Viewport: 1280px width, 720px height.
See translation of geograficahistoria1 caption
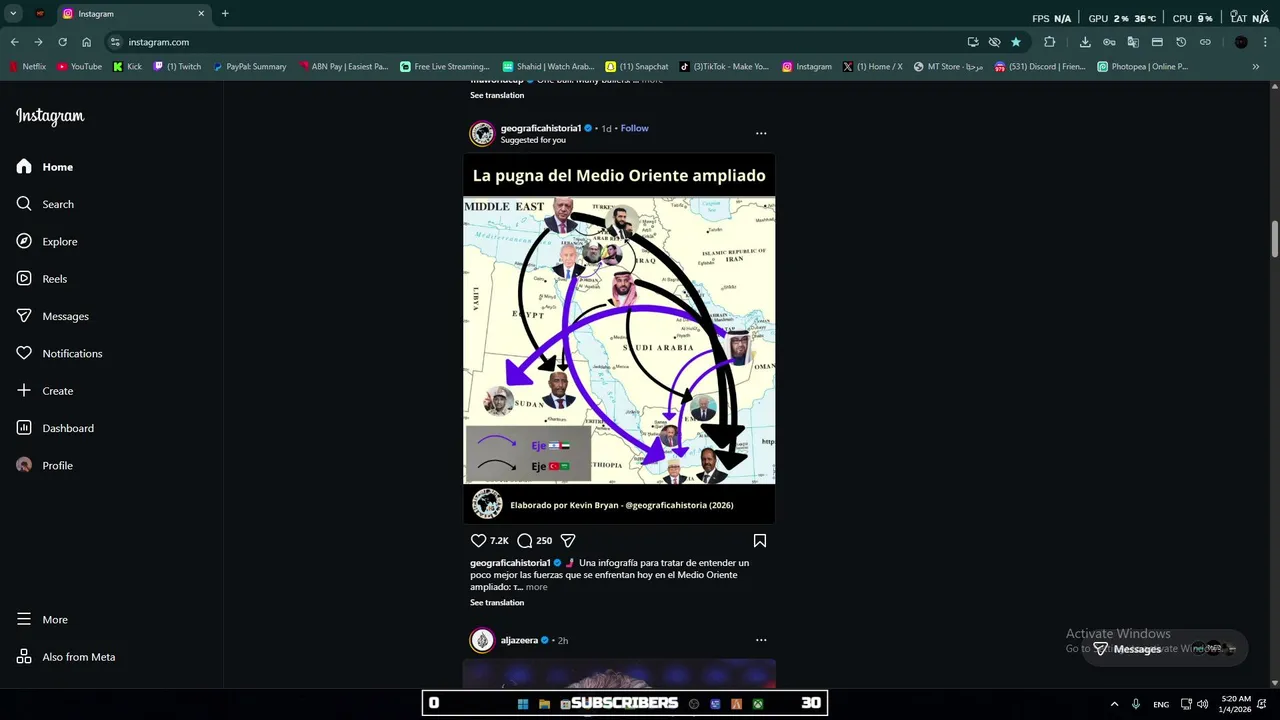497,602
